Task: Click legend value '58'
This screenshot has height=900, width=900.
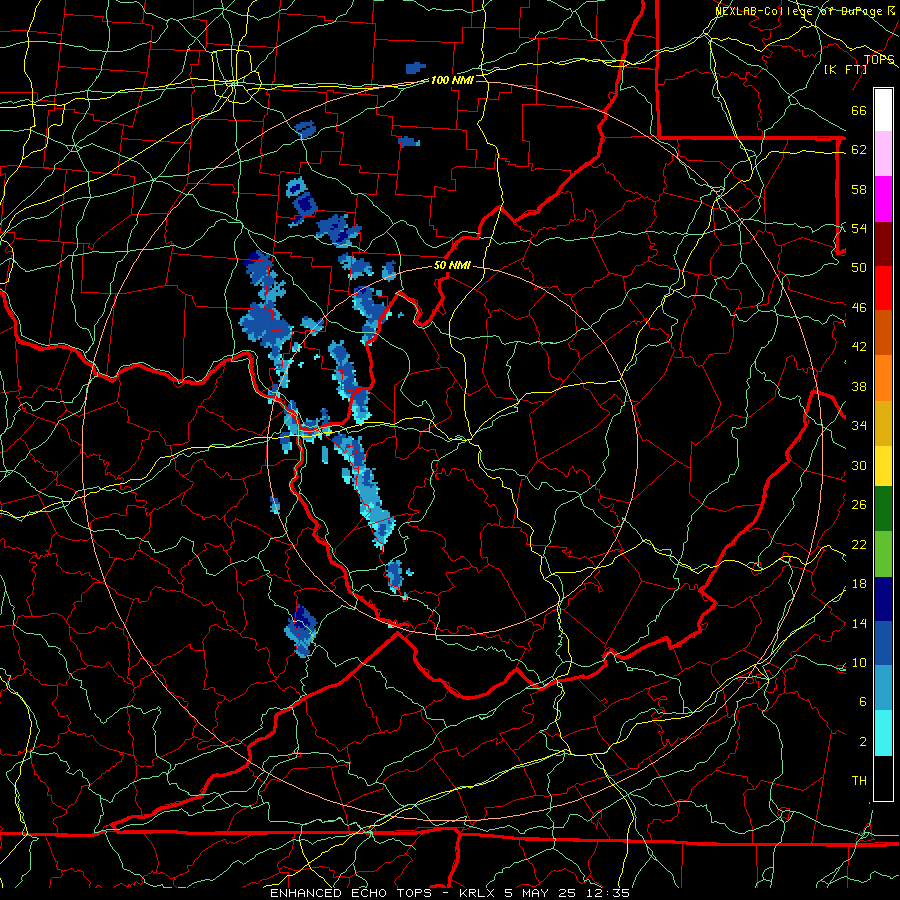Action: click(x=859, y=189)
